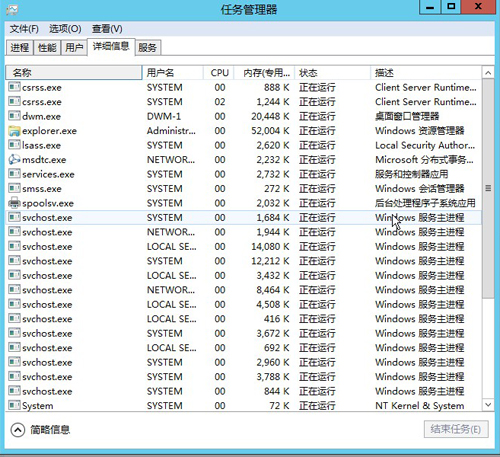Open the 查看(V) menu
The width and height of the screenshot is (500, 457).
[107, 29]
